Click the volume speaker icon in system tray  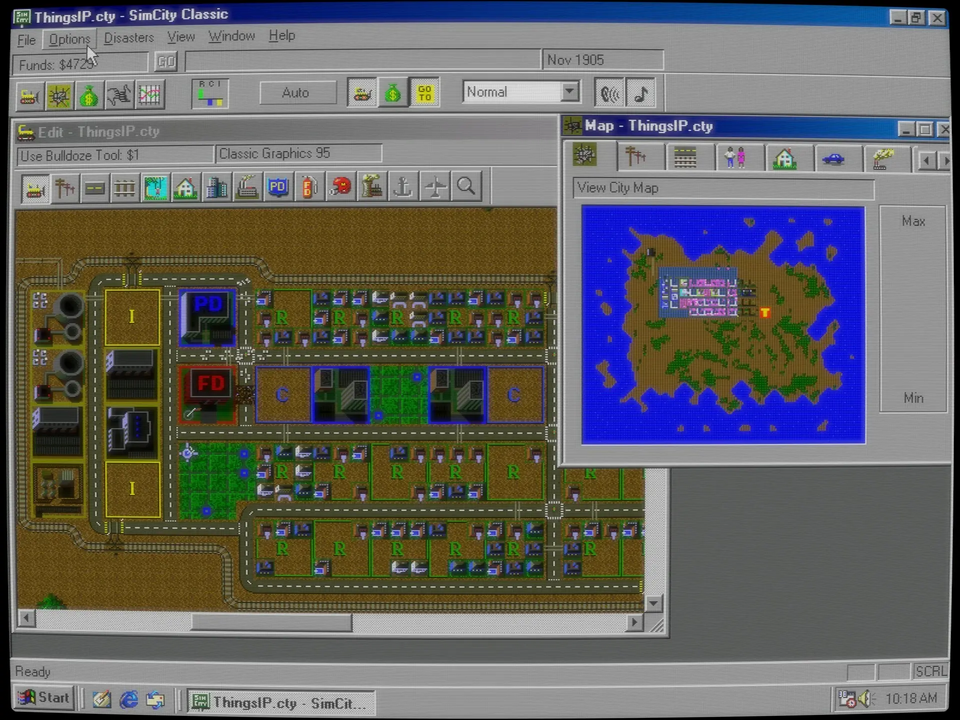[865, 699]
